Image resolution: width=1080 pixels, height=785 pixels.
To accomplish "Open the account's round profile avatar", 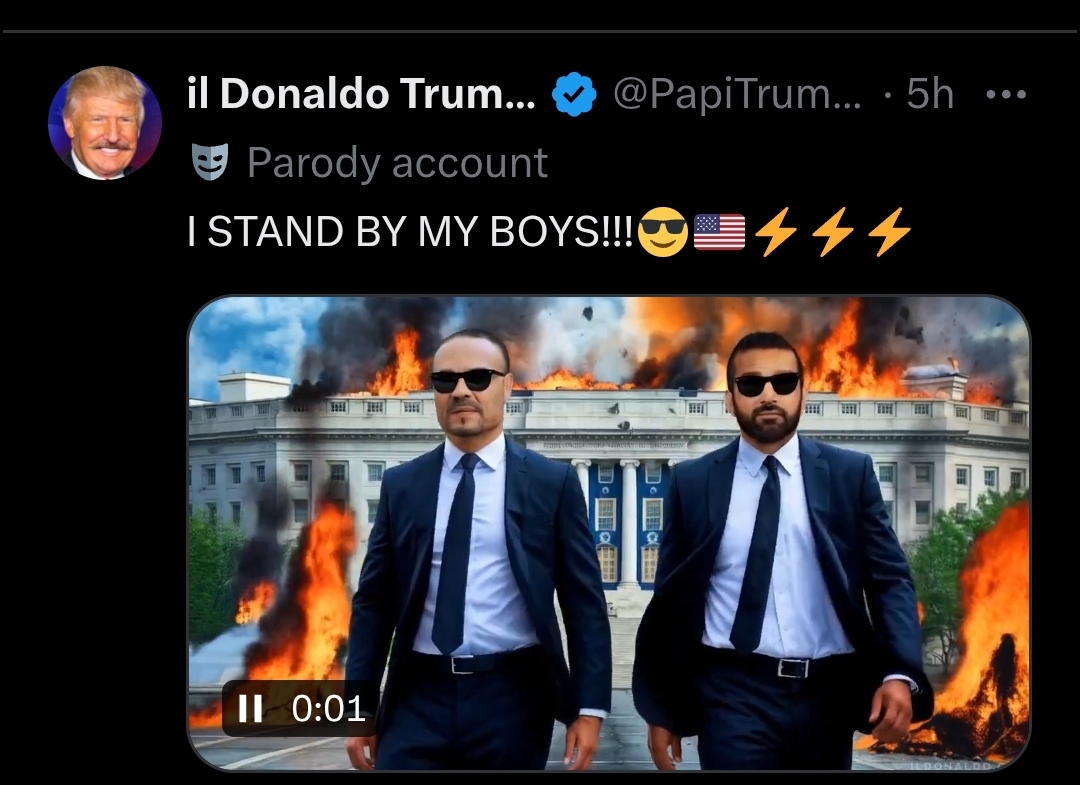I will [x=105, y=123].
